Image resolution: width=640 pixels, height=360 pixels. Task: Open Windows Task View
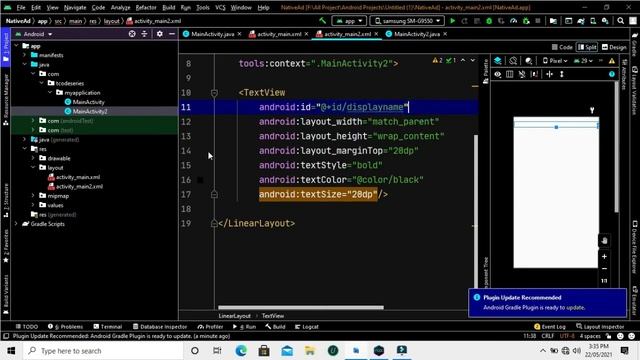217,351
